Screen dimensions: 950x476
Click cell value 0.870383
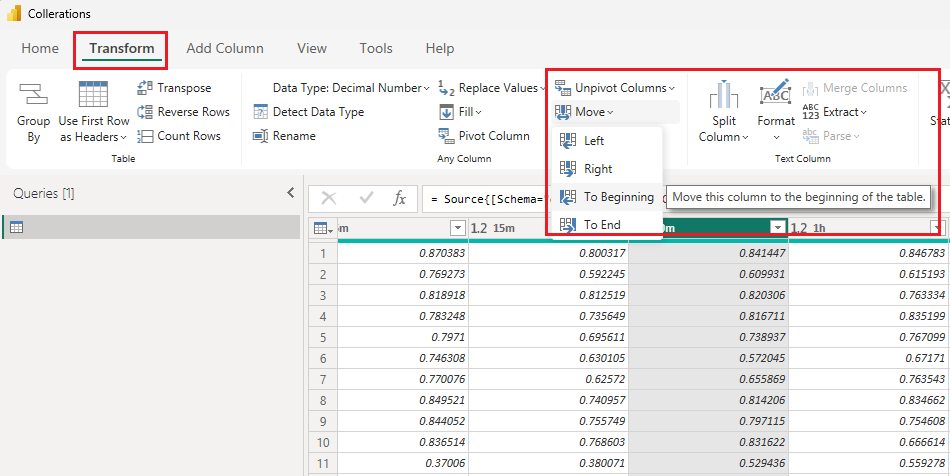[x=442, y=253]
